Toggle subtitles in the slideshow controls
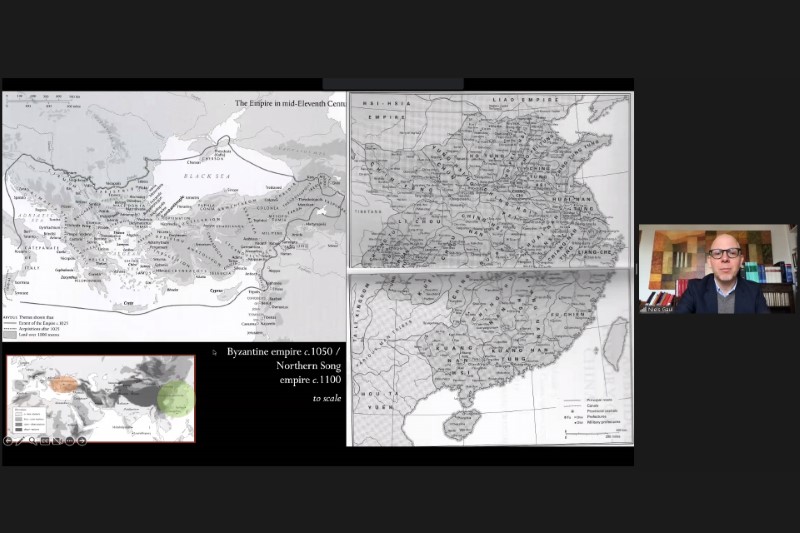800x533 pixels. [45, 441]
